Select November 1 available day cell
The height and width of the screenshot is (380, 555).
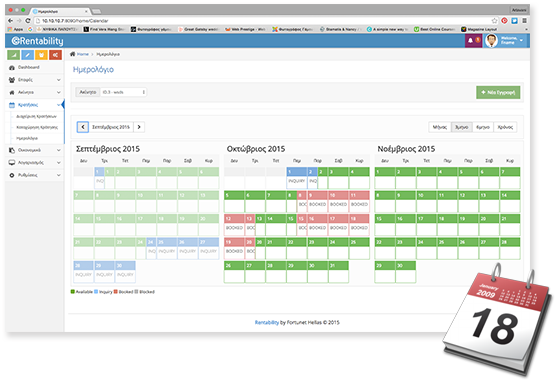click(x=385, y=178)
